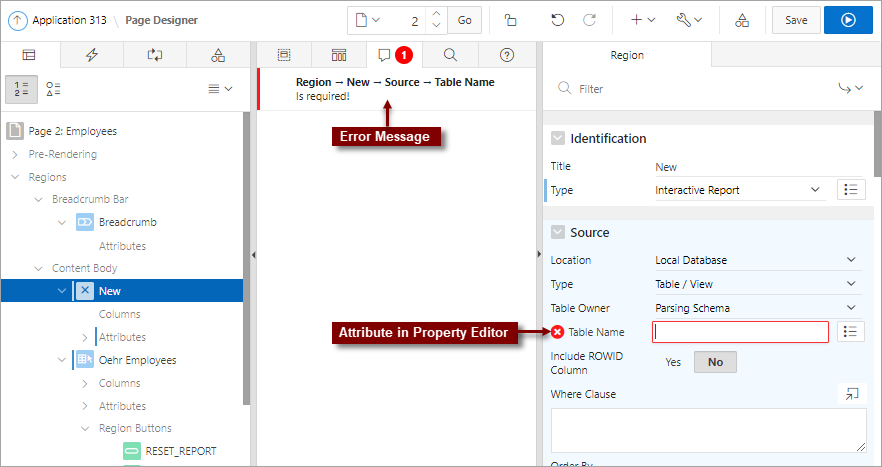
Task: Click the property Filter search field
Action: click(692, 89)
